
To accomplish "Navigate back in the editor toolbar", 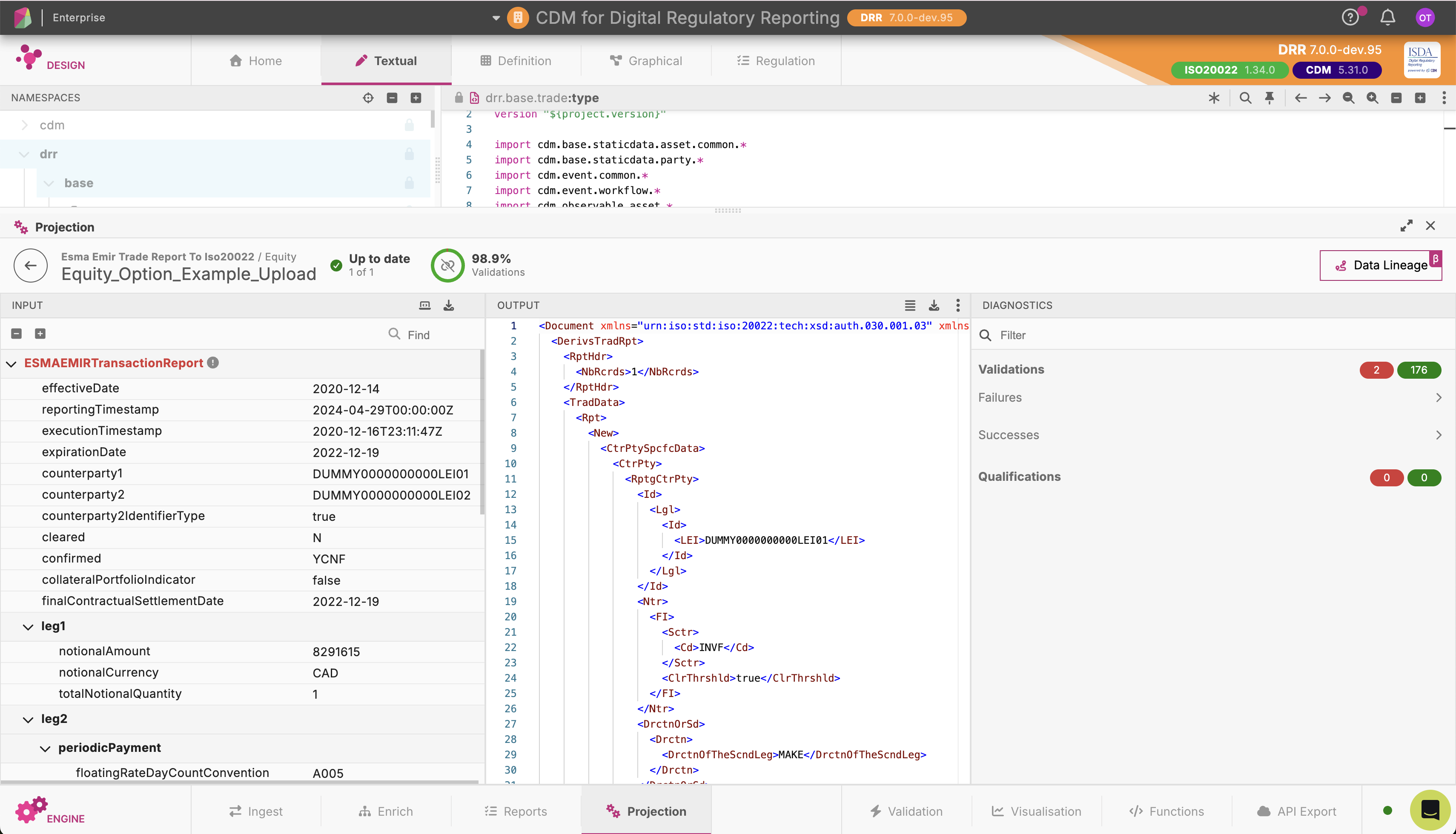I will pos(1301,98).
